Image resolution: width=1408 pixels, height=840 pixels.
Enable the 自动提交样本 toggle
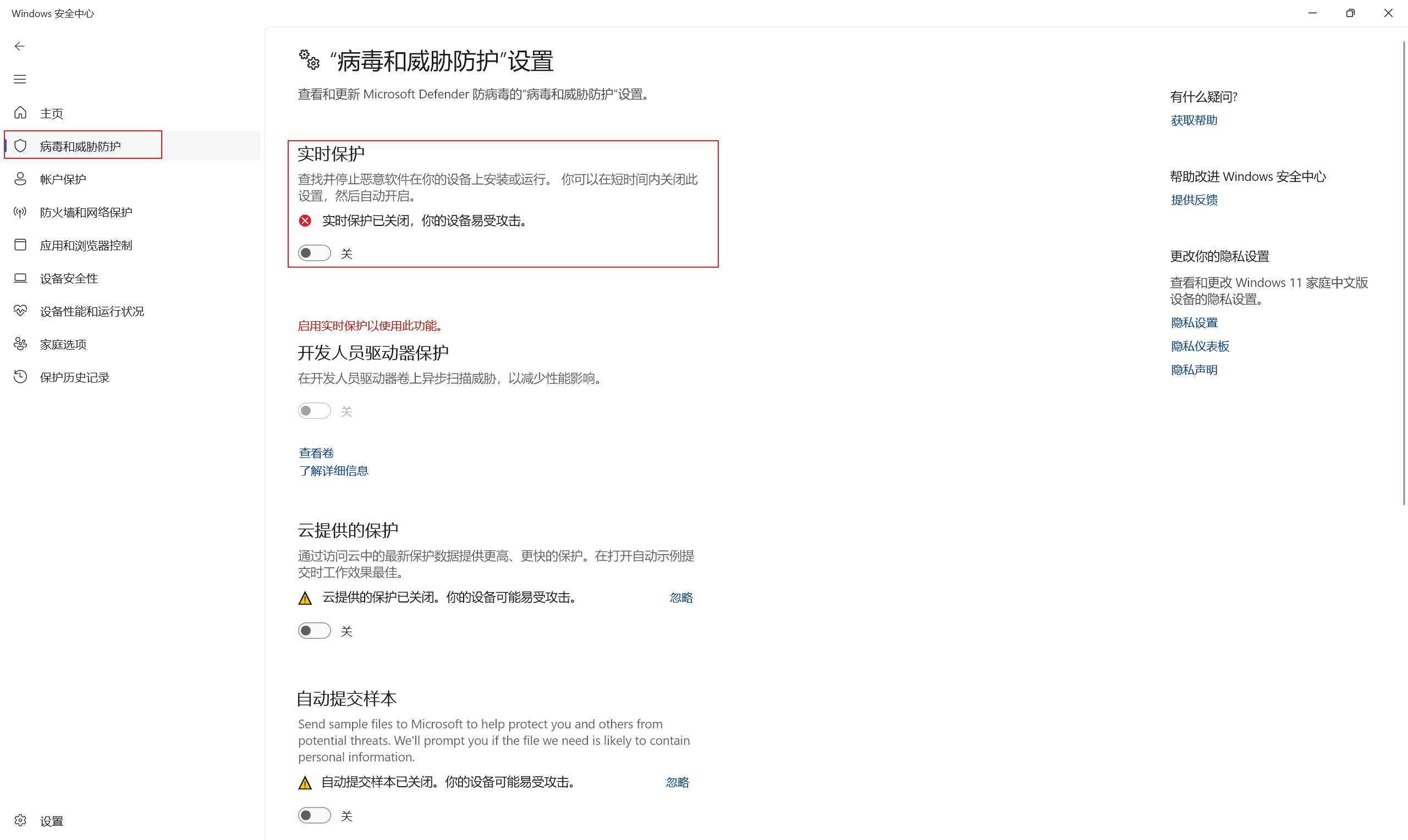tap(314, 815)
